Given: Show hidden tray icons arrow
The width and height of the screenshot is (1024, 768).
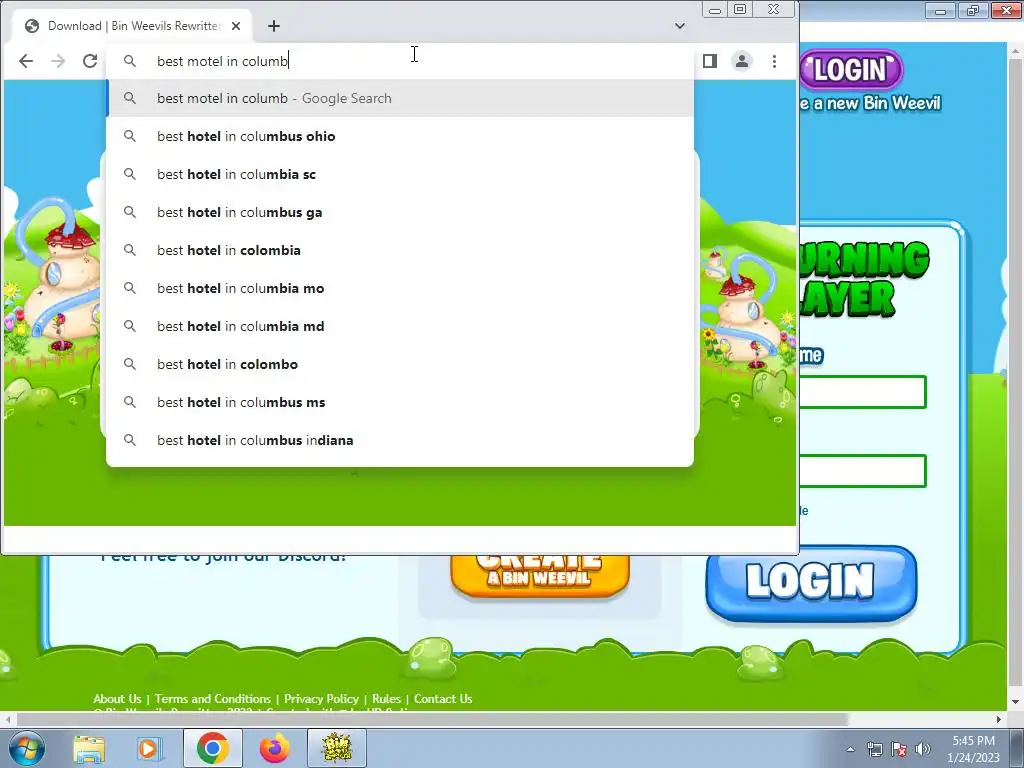Looking at the screenshot, I should (x=850, y=749).
